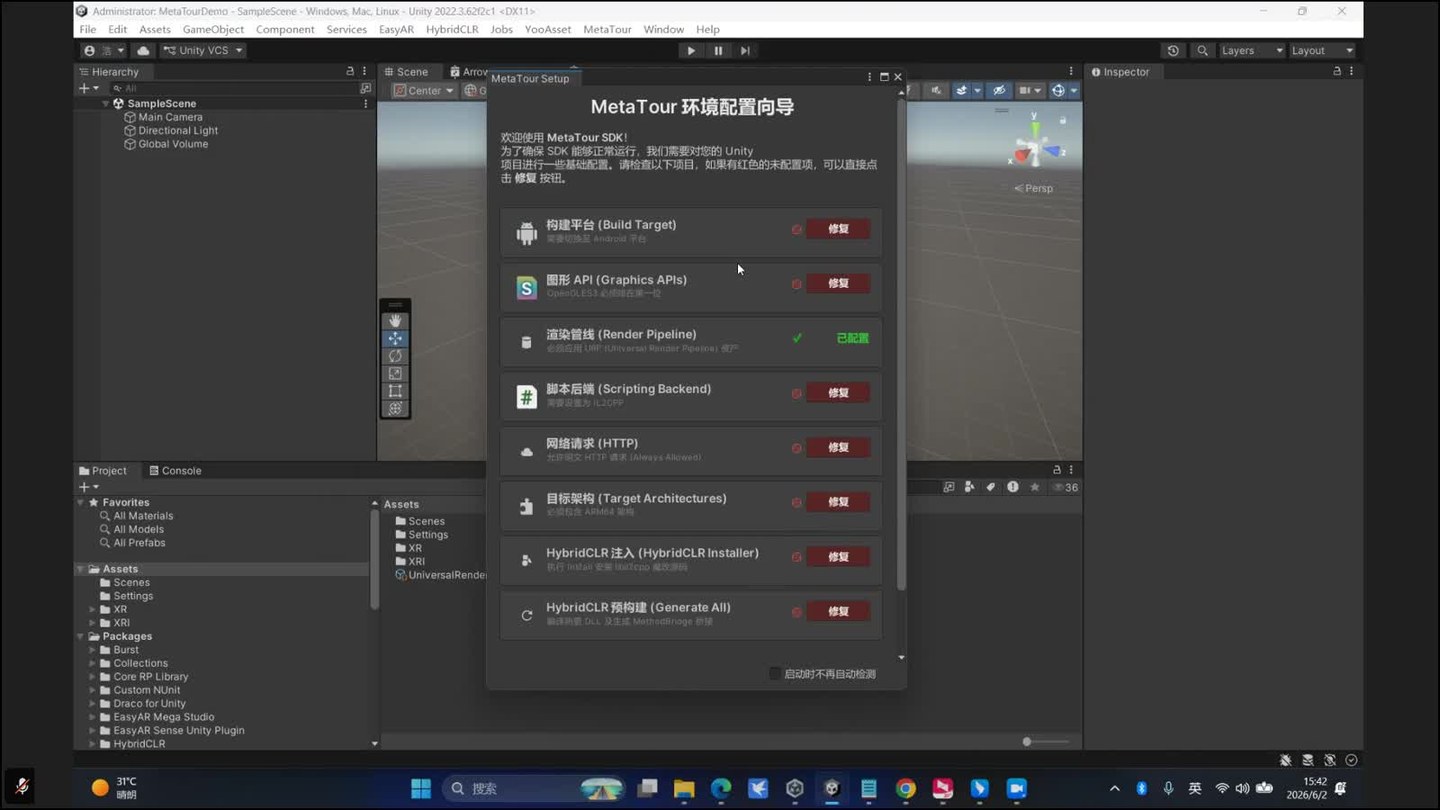Open the Layers dropdown
The width and height of the screenshot is (1440, 810).
[1251, 50]
